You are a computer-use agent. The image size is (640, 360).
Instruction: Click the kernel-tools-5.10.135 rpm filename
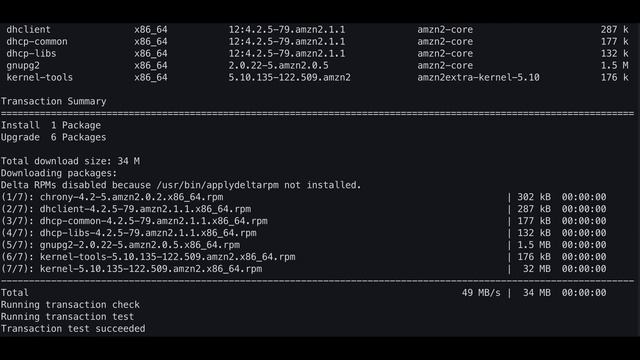tap(167, 257)
